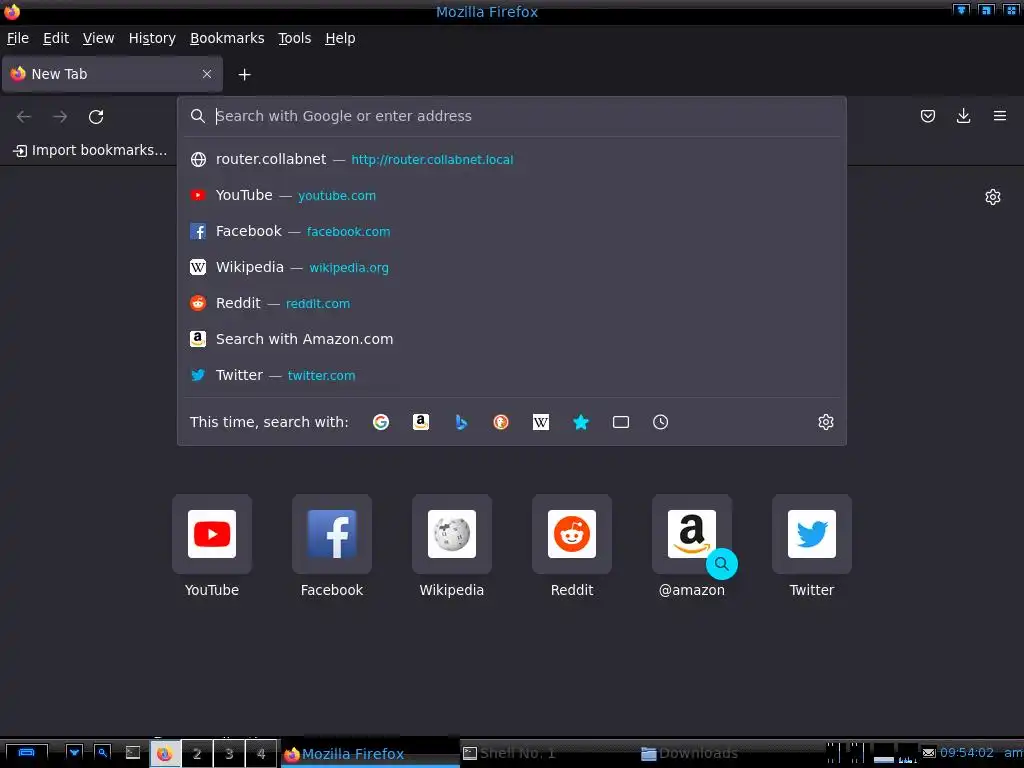
Task: Activate Downloads window taskbar entry
Action: click(x=728, y=754)
